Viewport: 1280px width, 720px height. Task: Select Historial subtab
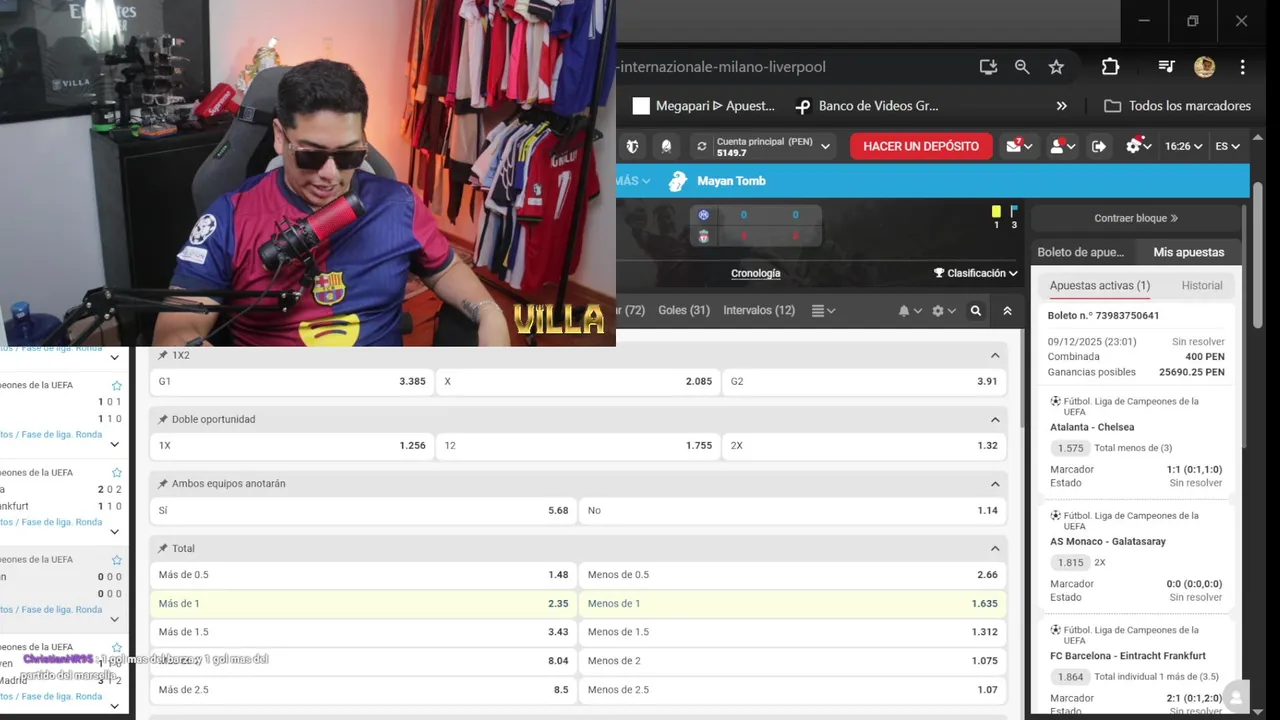1202,286
